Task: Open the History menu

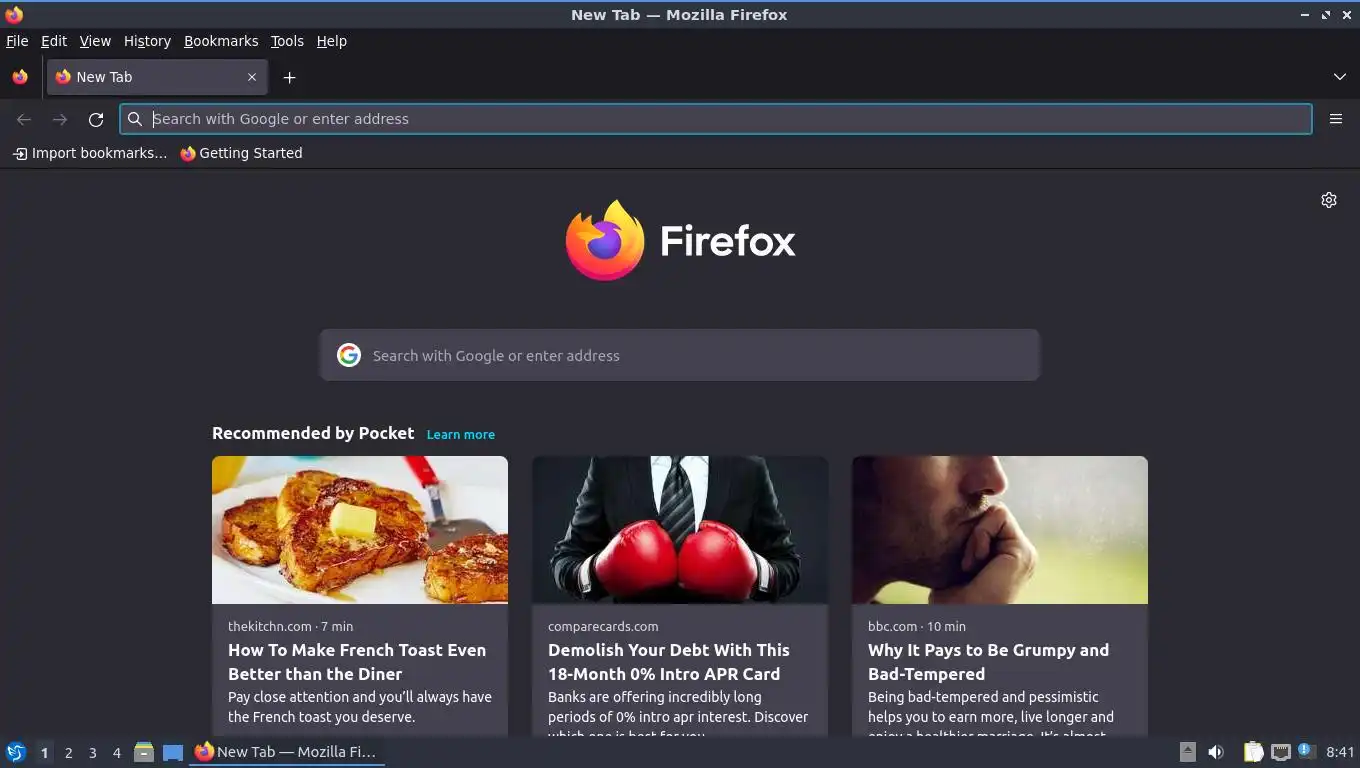Action: [x=147, y=41]
